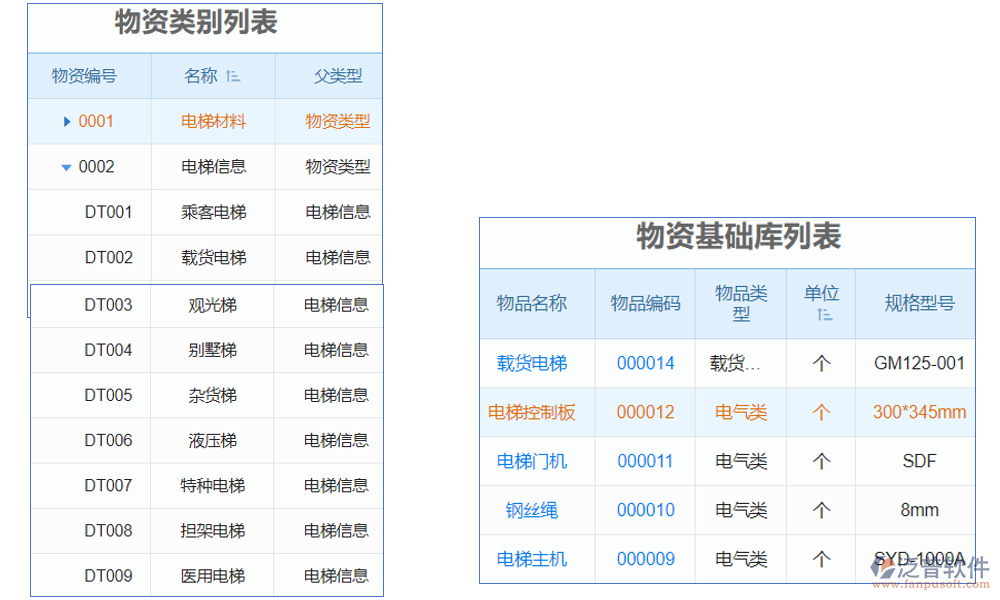Click the triangle arrow next to 0001

pyautogui.click(x=65, y=121)
